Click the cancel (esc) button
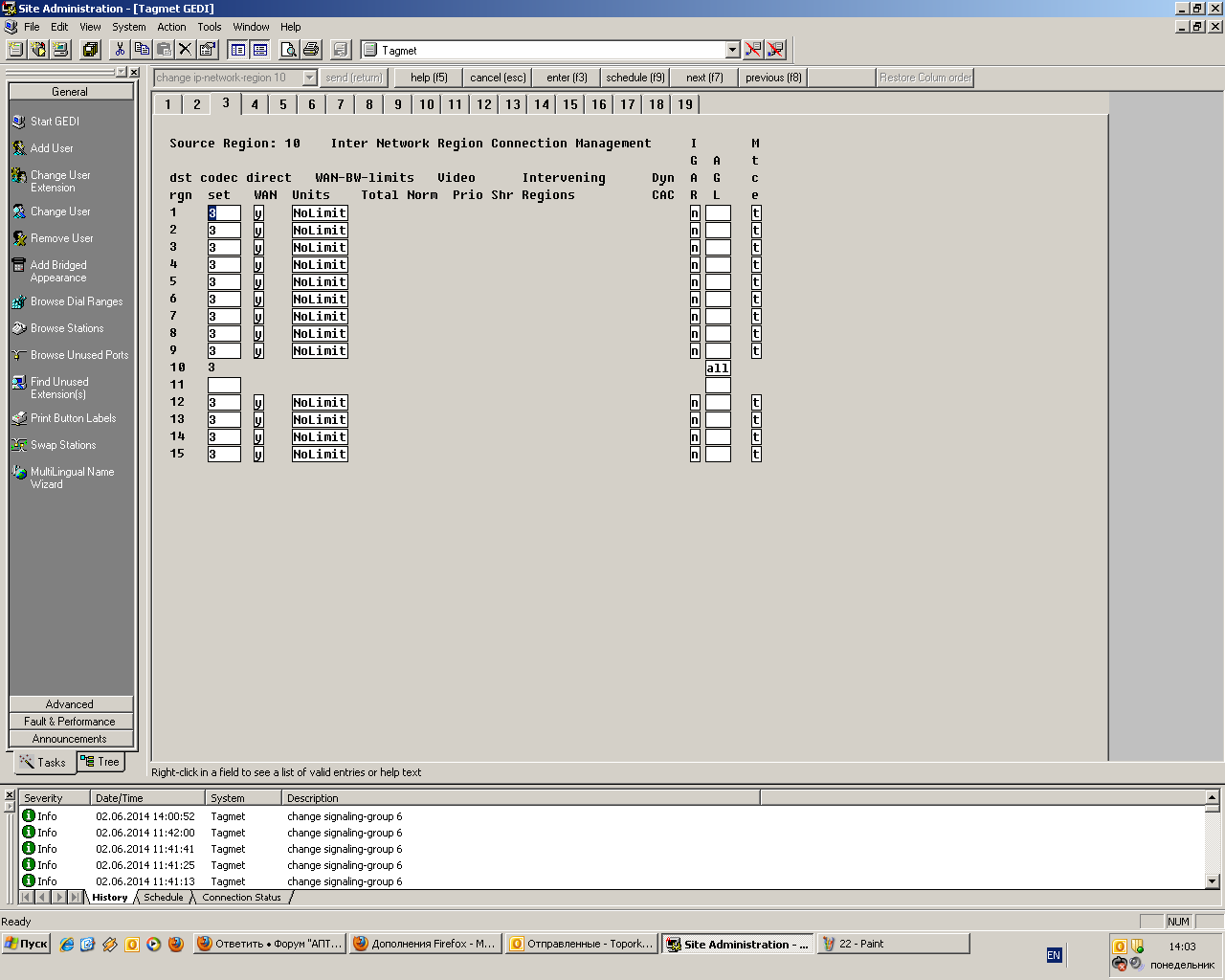 coord(498,78)
